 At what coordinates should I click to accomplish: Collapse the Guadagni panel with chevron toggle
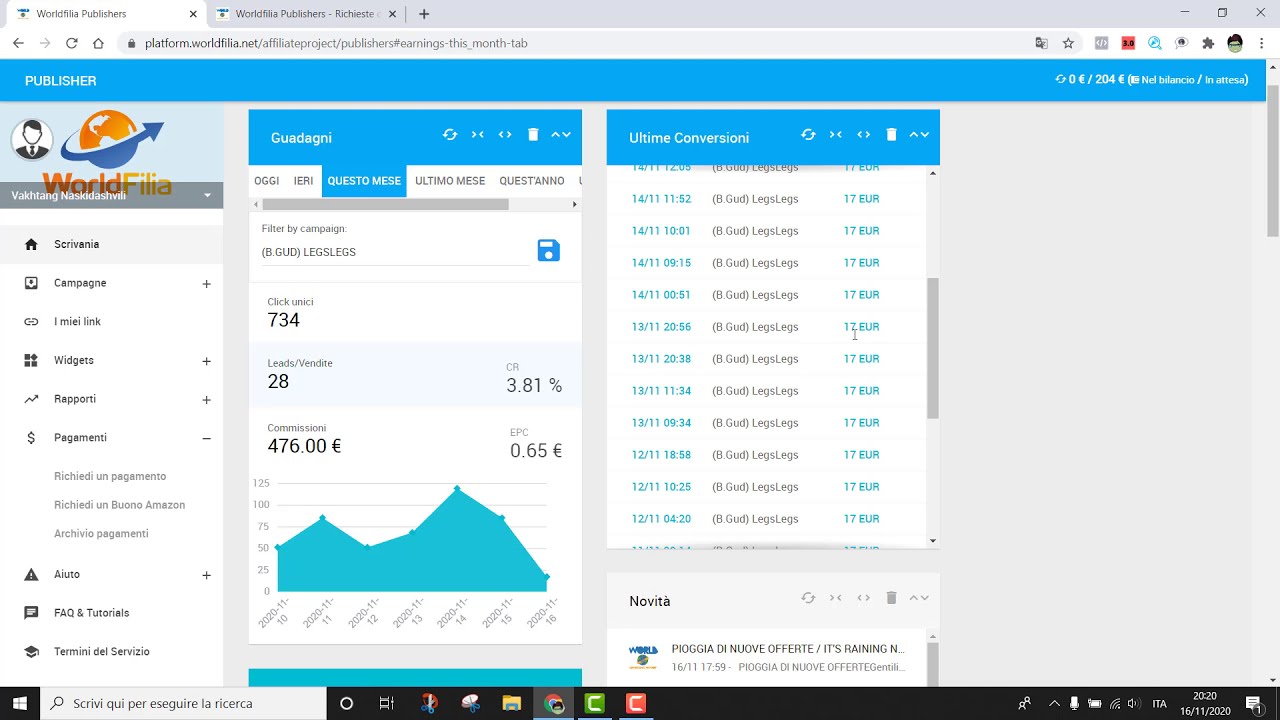pyautogui.click(x=561, y=135)
